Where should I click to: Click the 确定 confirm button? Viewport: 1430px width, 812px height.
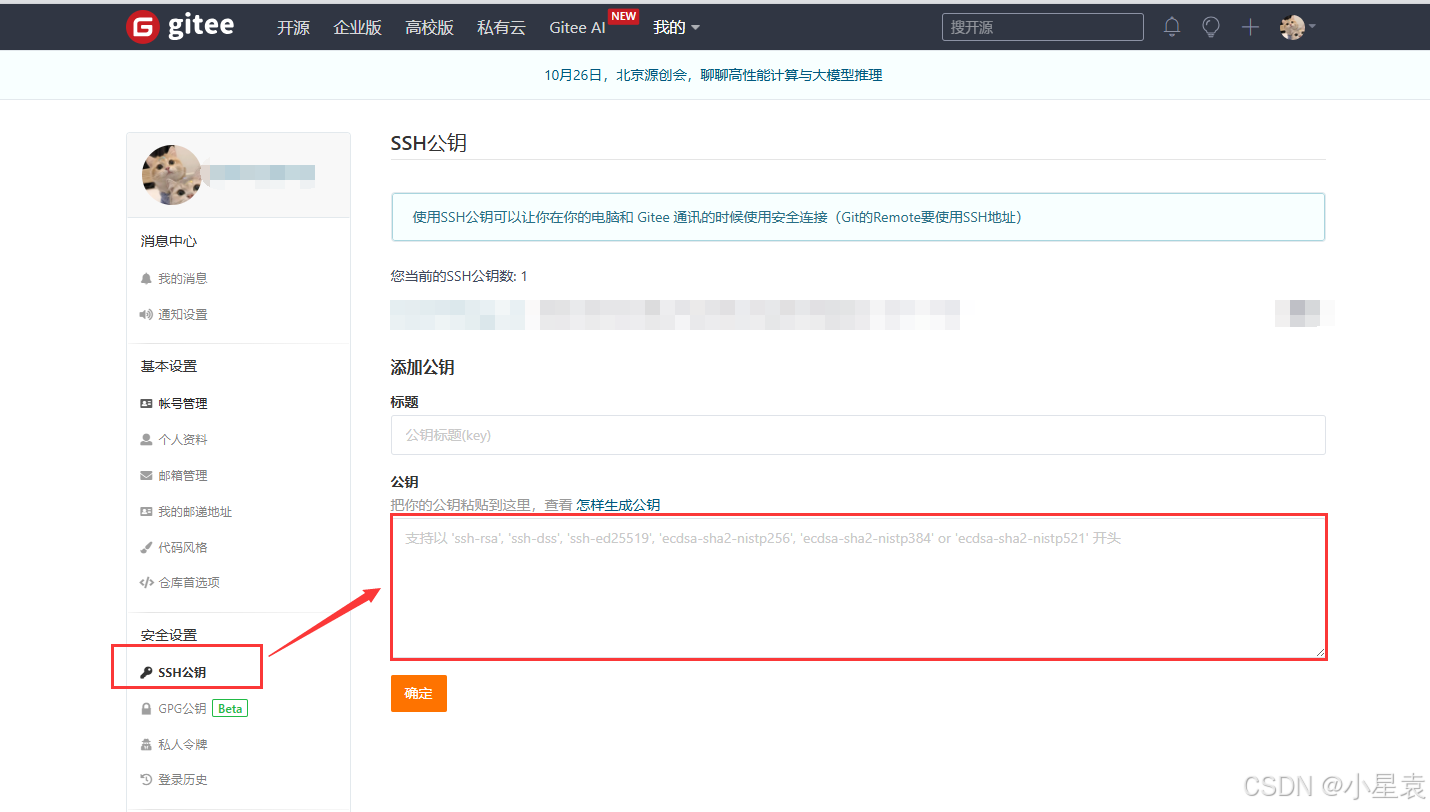click(x=418, y=693)
